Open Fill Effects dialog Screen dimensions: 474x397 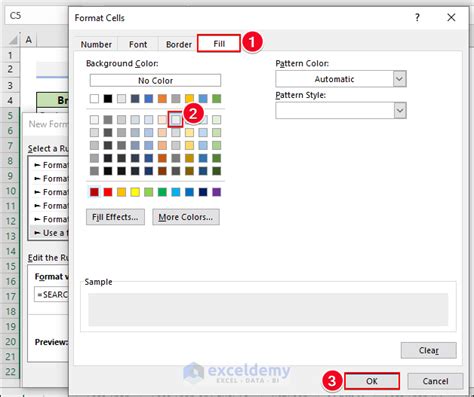click(115, 217)
